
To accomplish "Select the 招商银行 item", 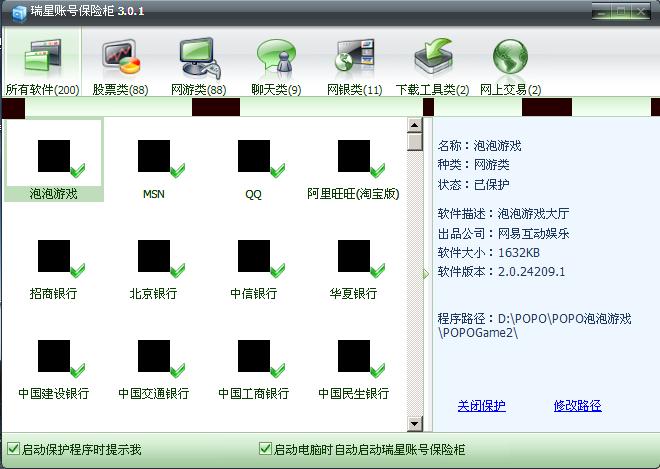I will coord(53,269).
